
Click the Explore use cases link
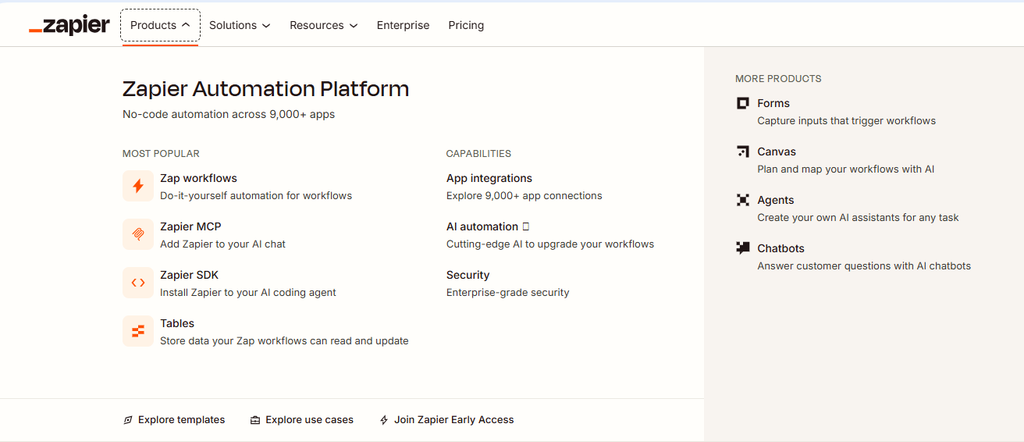[x=310, y=420]
